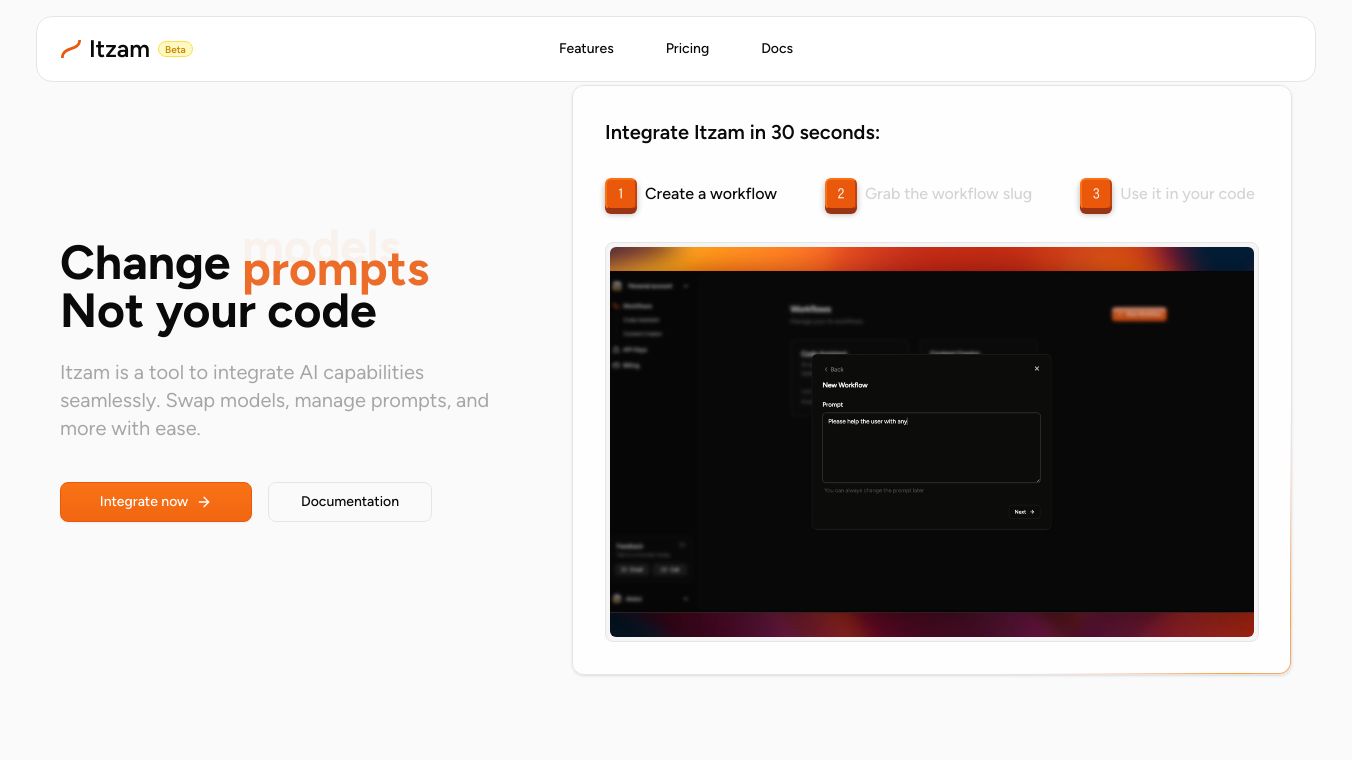The image size is (1352, 760).
Task: Click the Itzam brand name
Action: (119, 49)
